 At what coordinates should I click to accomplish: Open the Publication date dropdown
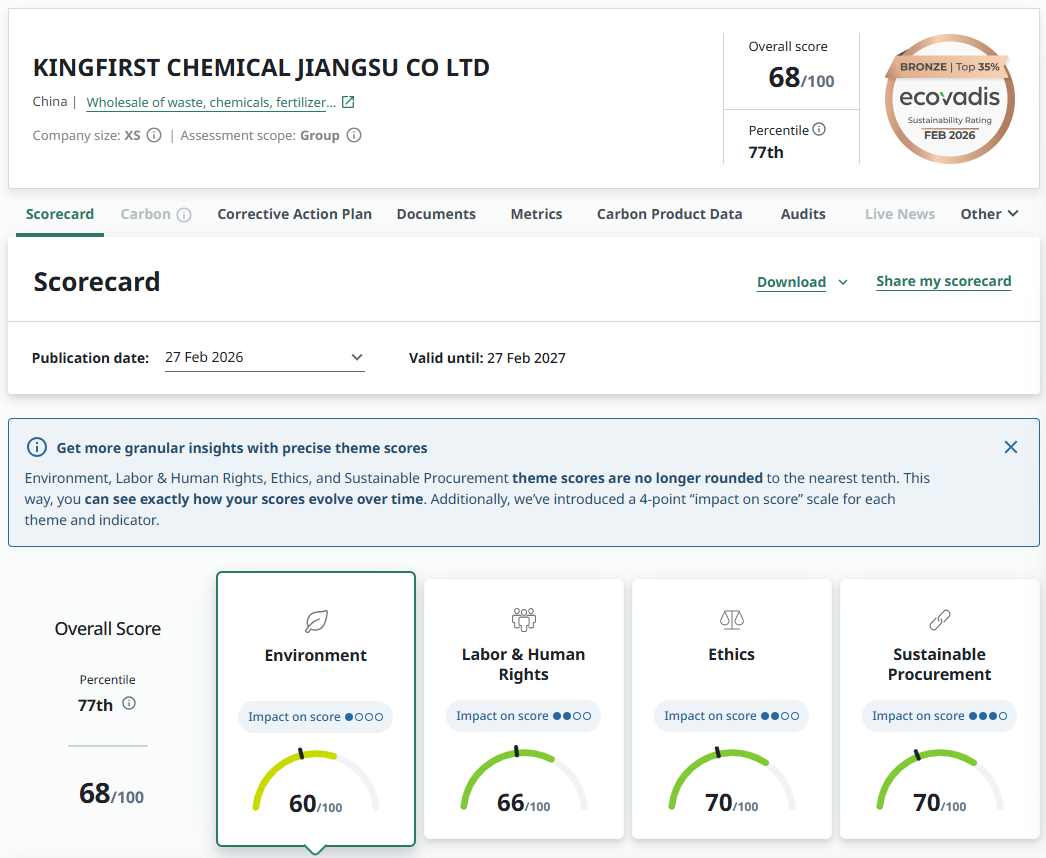tap(264, 357)
